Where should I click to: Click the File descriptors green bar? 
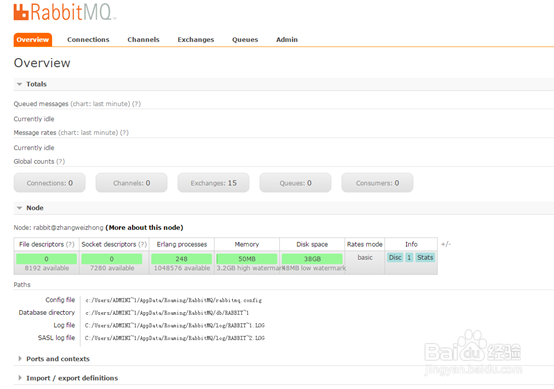click(46, 259)
